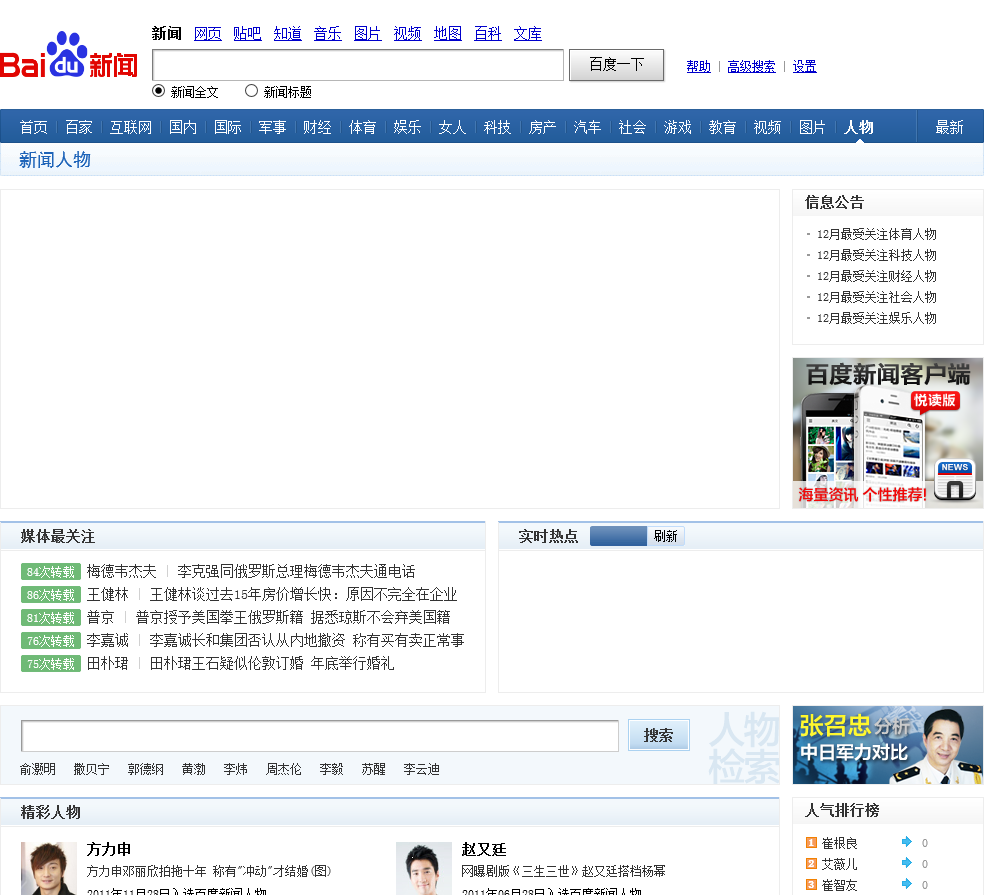Viewport: 984px width, 895px height.
Task: Select the 新闻全文 radio button
Action: [159, 91]
